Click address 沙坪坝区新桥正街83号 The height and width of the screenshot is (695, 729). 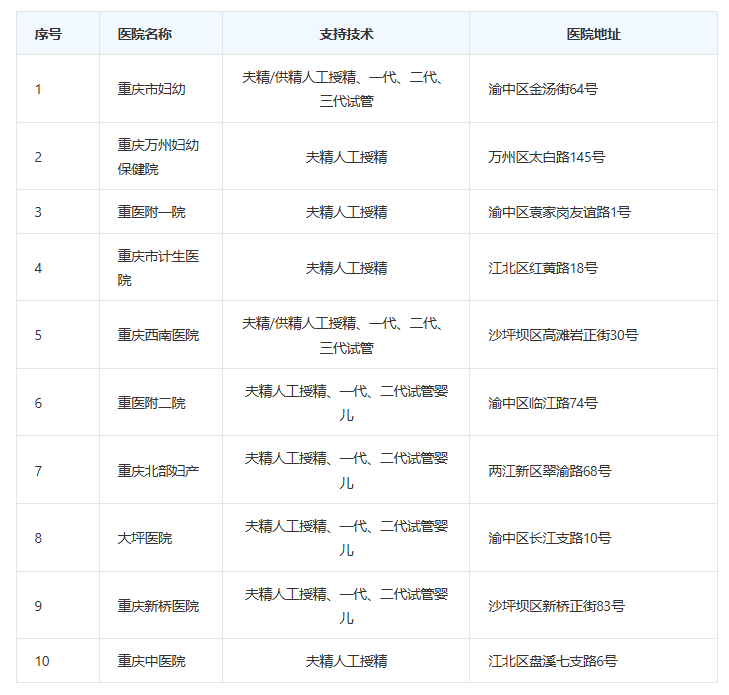click(x=557, y=606)
